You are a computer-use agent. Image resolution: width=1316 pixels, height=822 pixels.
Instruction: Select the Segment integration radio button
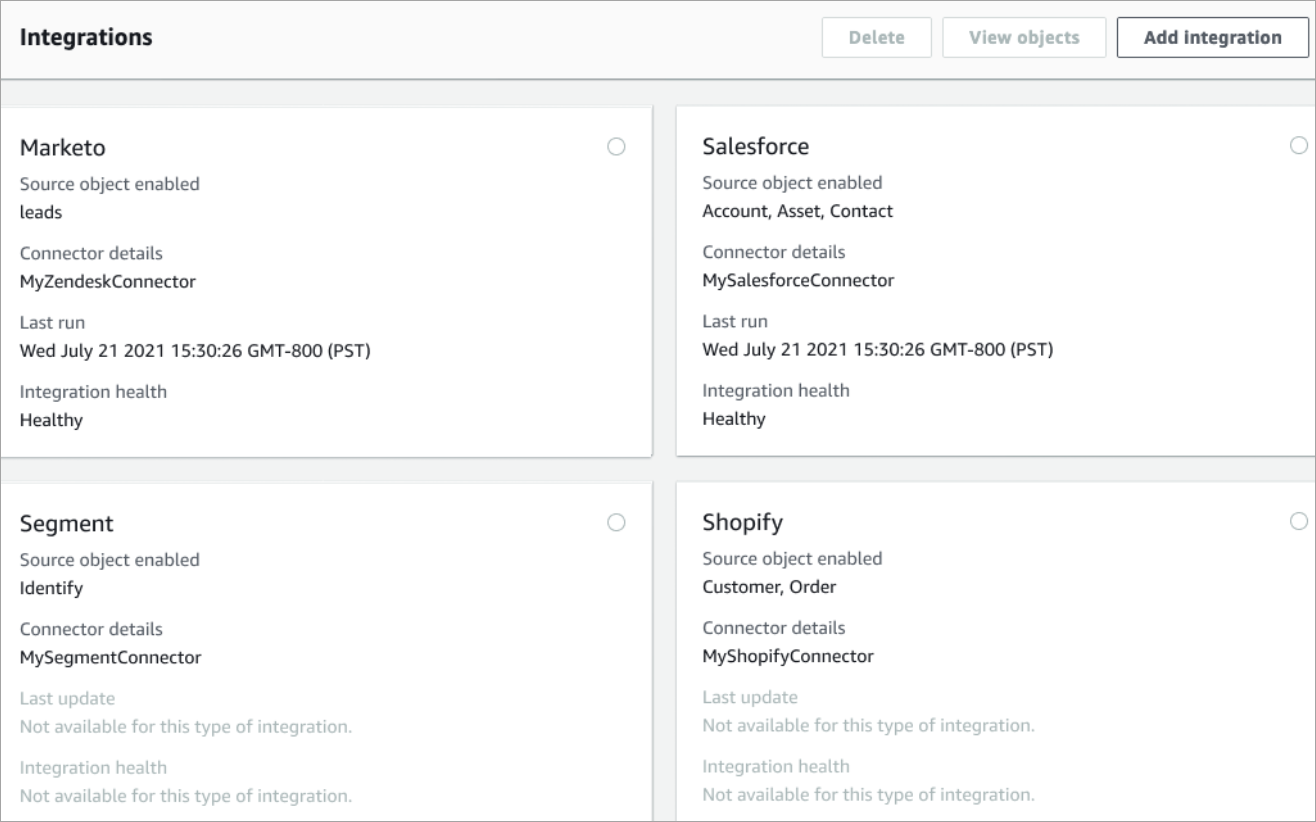(x=617, y=522)
